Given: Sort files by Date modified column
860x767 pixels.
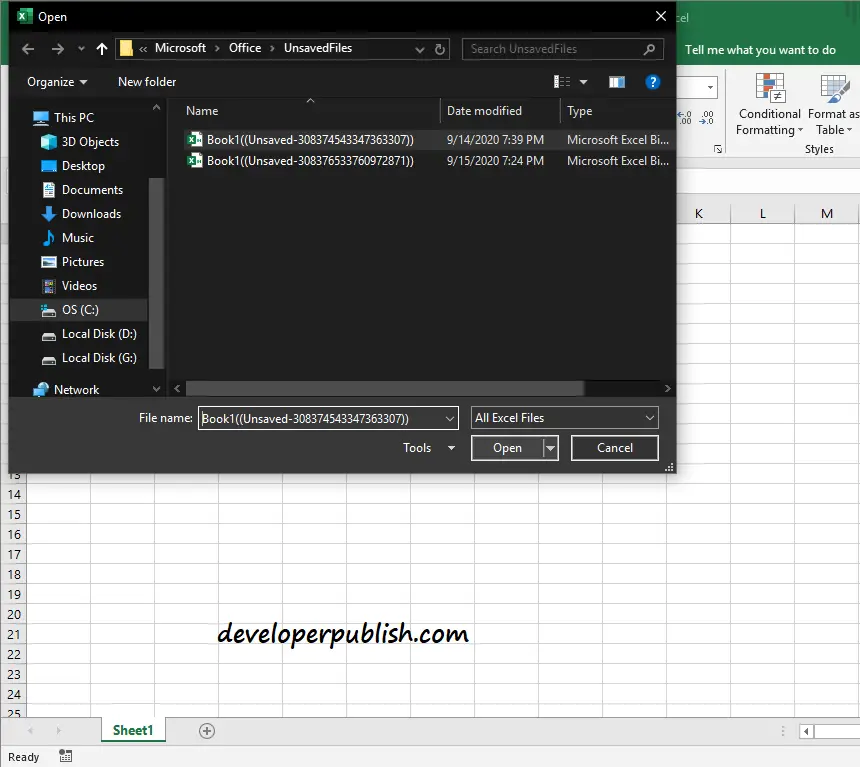Looking at the screenshot, I should point(484,111).
